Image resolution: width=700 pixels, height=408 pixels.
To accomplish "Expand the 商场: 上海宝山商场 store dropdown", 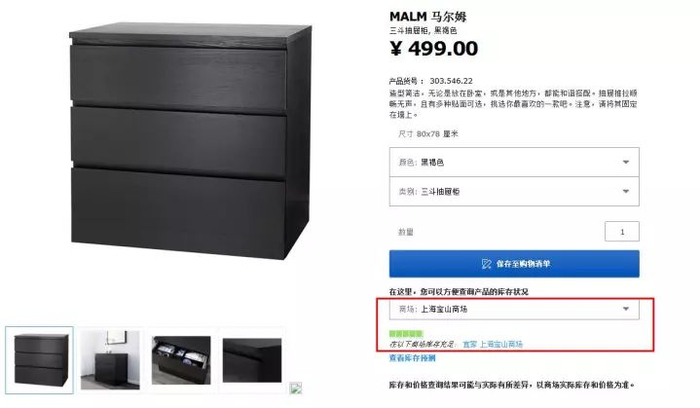I will (514, 309).
